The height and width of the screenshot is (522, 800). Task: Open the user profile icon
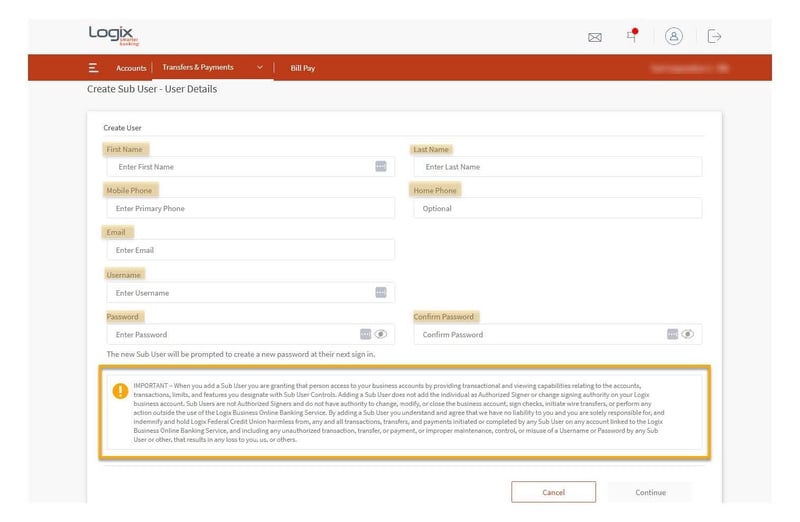[674, 36]
